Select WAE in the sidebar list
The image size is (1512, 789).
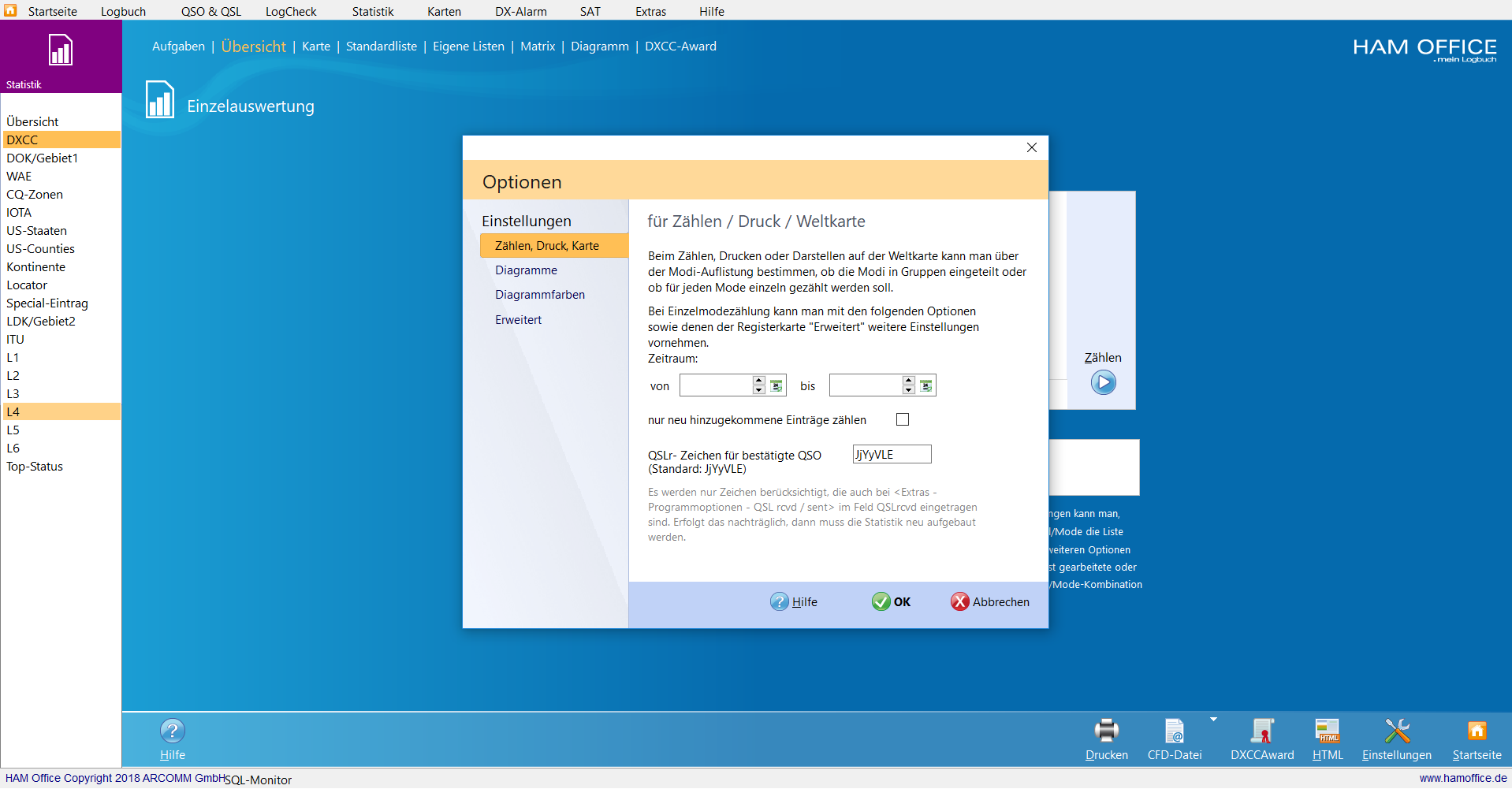click(61, 176)
